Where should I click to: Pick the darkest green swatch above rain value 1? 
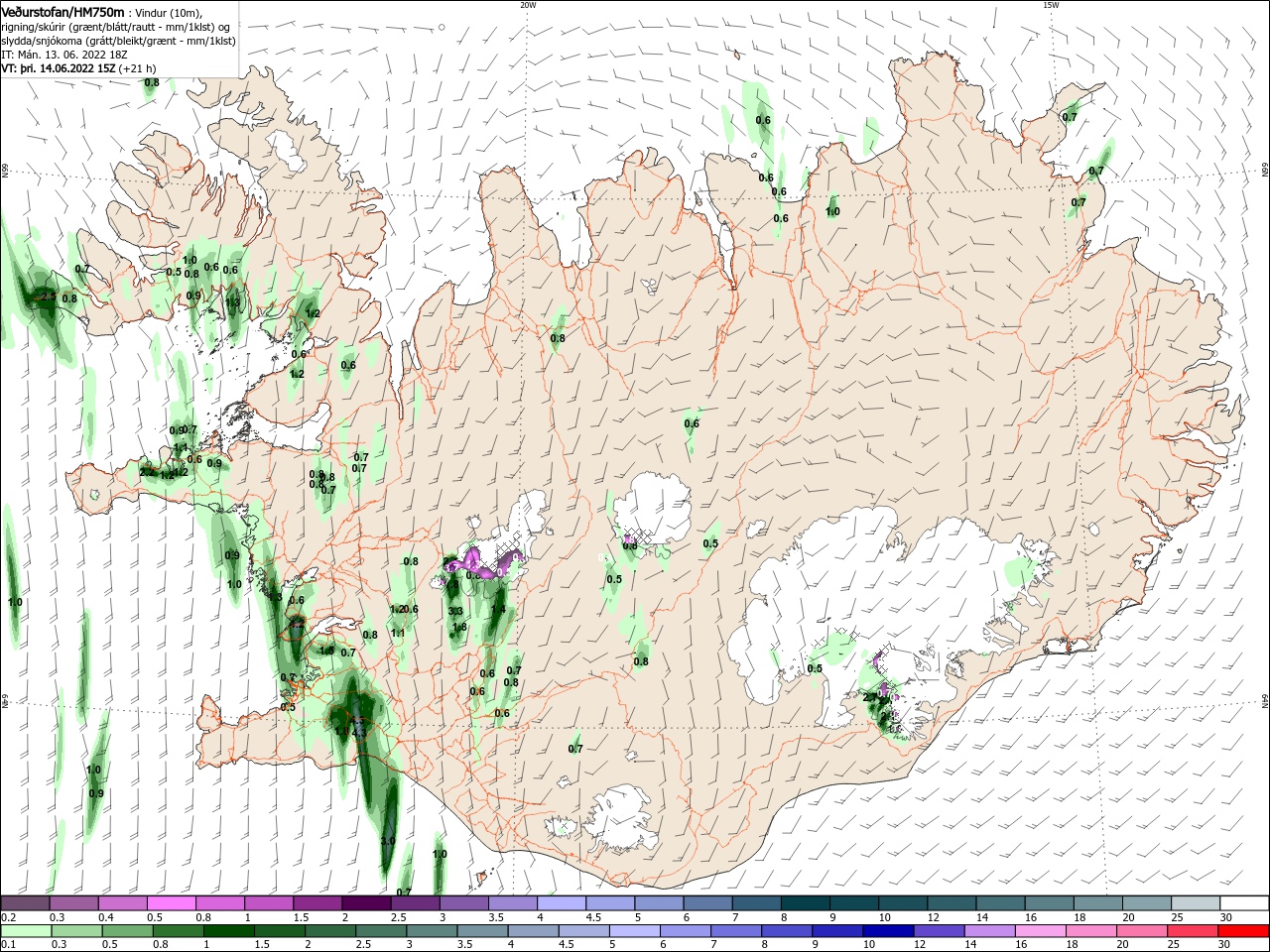pos(228,931)
